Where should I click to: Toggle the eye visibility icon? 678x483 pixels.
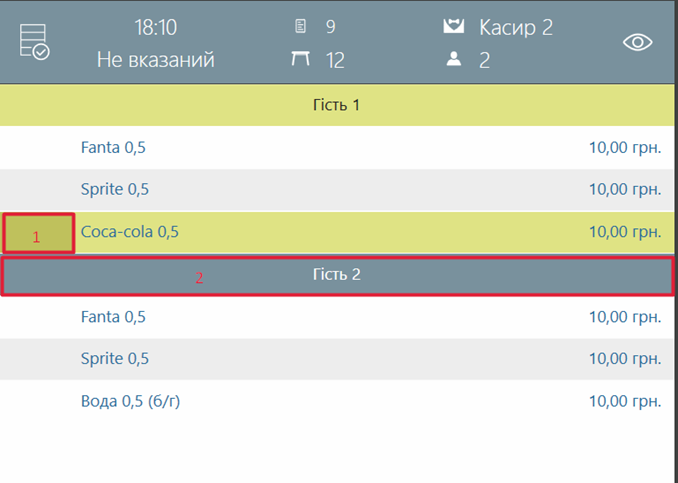(x=637, y=42)
